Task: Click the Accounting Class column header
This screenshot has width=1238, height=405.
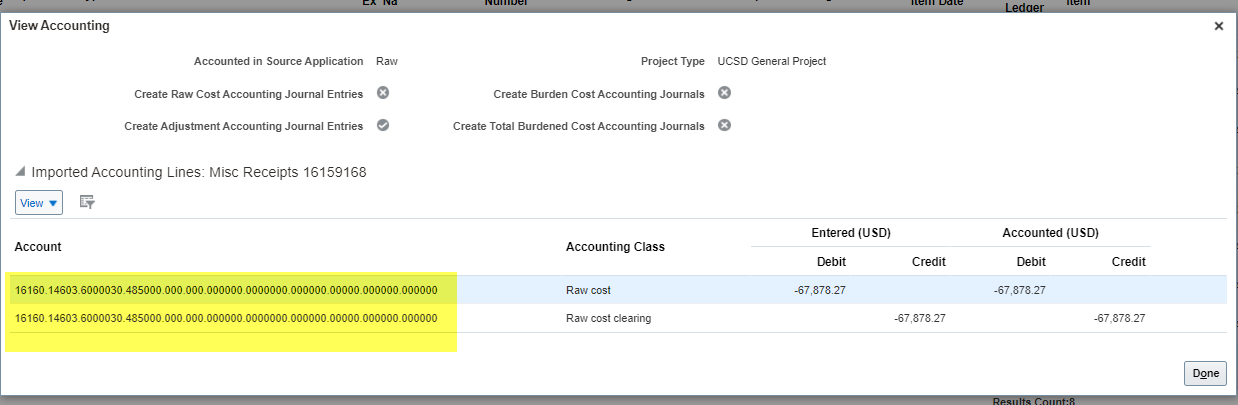Action: (x=615, y=247)
